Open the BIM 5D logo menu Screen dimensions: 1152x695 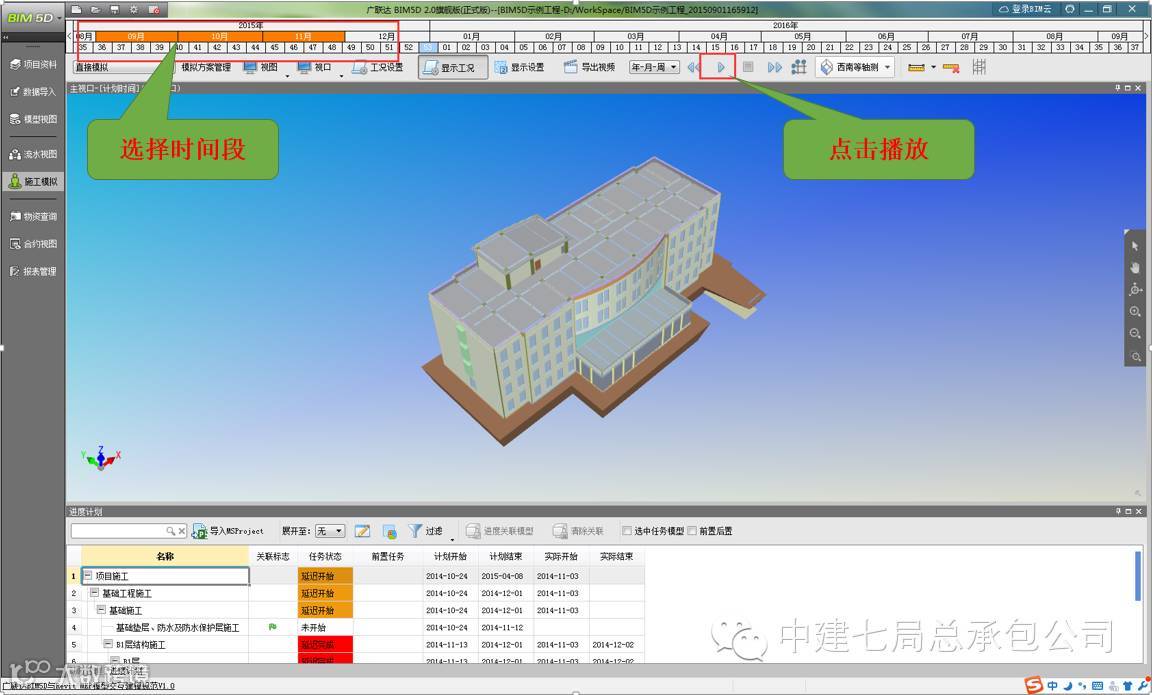click(32, 18)
